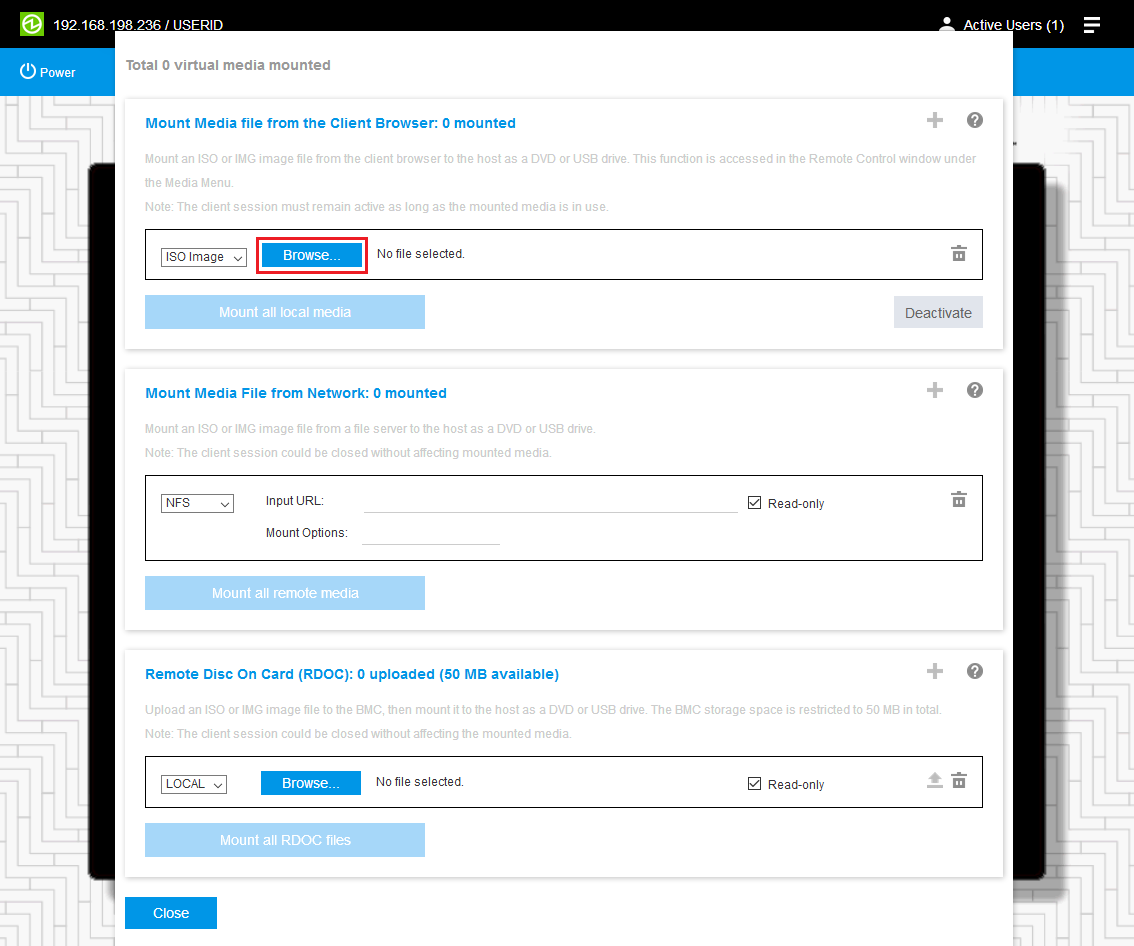Click the Input URL text field
The width and height of the screenshot is (1134, 946).
550,502
